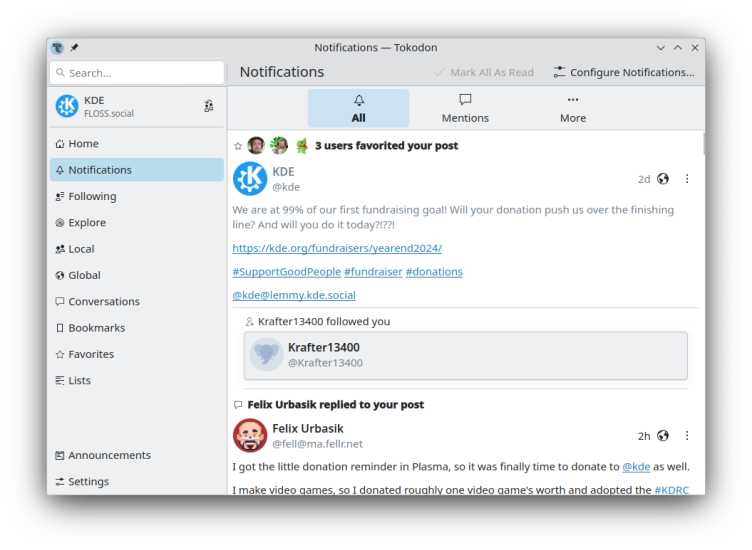Click the pin icon in the title bar
Viewport: 752px width, 550px height.
(x=74, y=48)
